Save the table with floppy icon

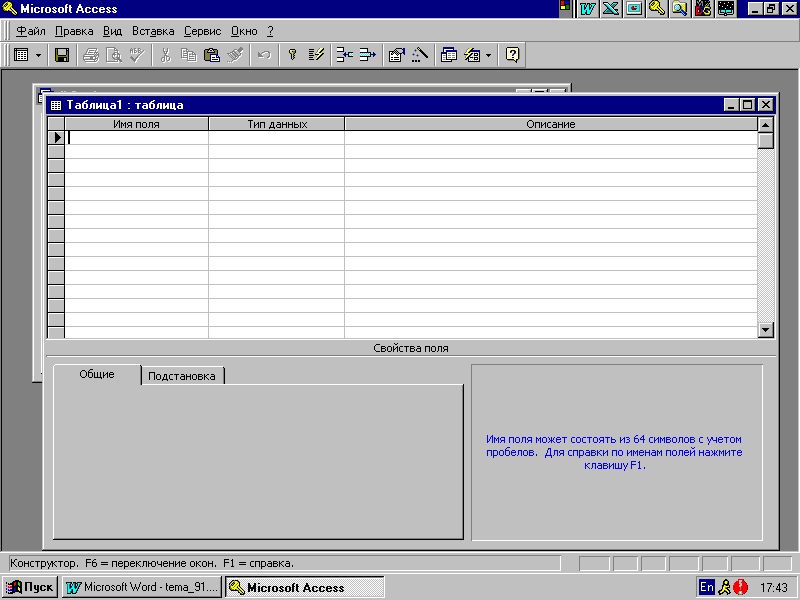(x=62, y=55)
